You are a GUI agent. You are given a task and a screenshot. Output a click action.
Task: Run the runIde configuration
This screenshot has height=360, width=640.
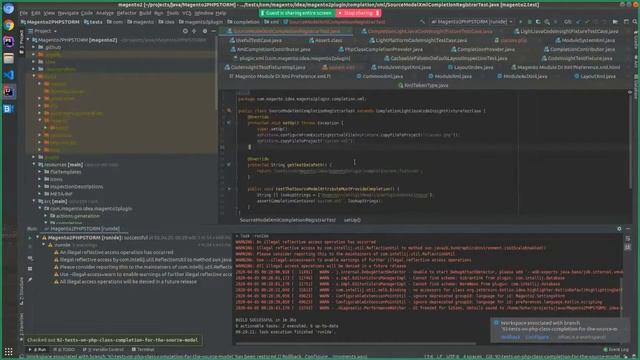click(x=521, y=22)
